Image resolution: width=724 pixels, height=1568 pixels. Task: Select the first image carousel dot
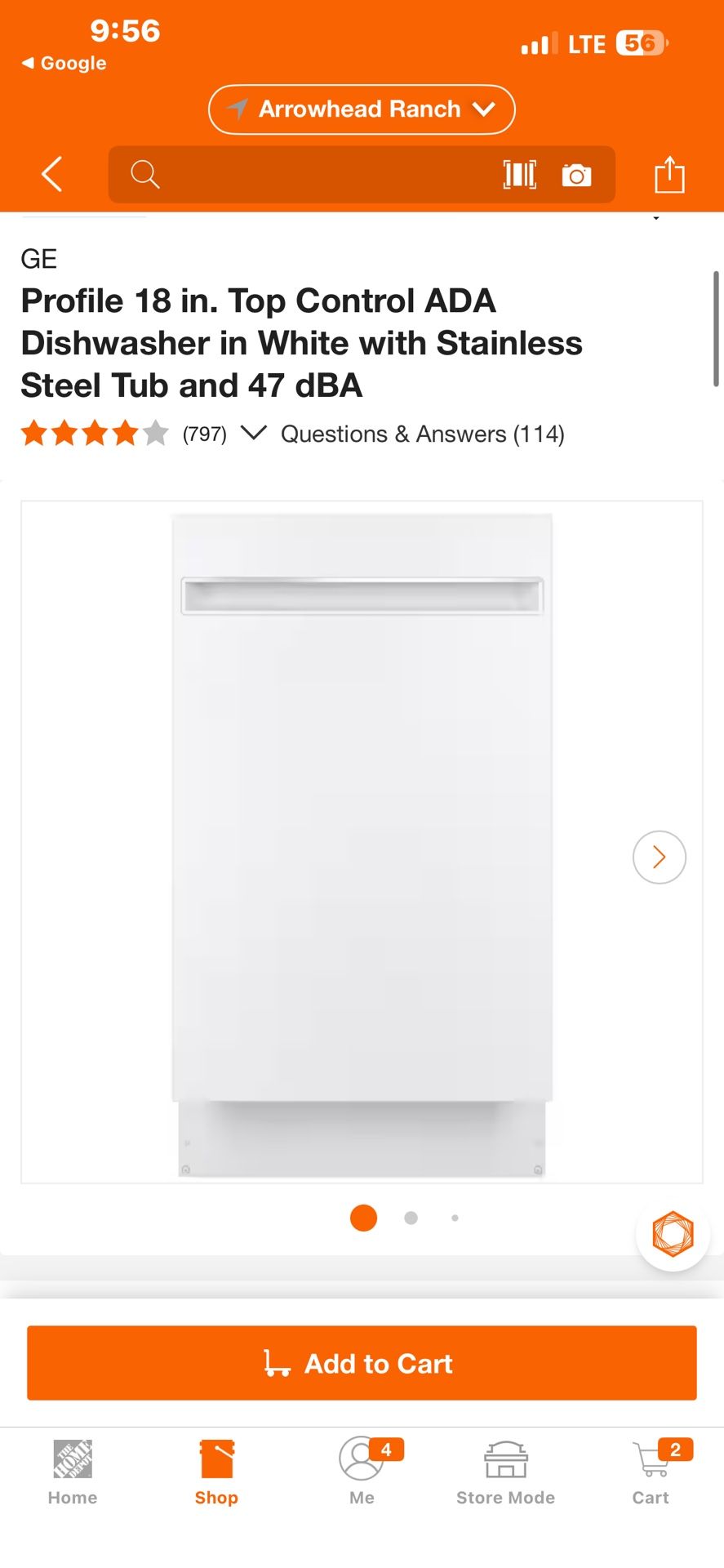(363, 1218)
